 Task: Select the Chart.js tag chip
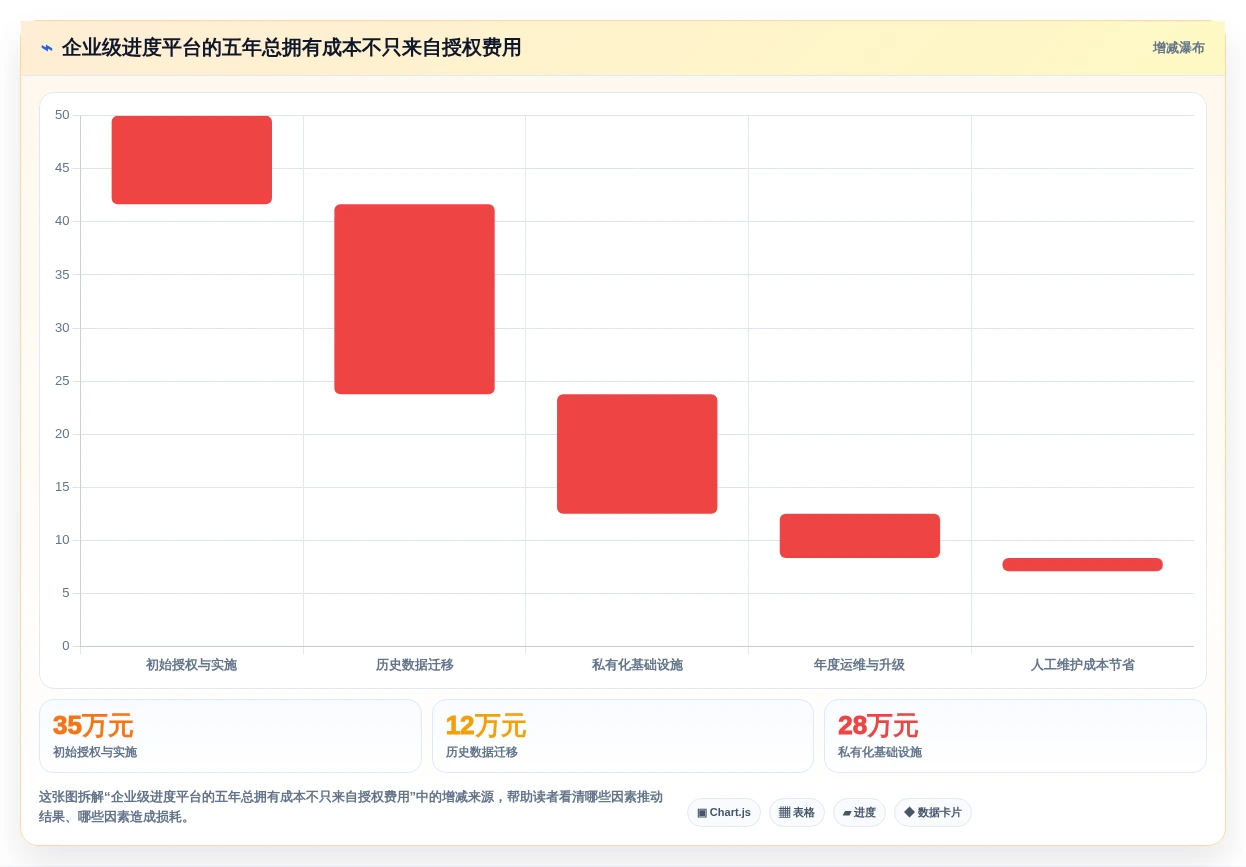[724, 812]
